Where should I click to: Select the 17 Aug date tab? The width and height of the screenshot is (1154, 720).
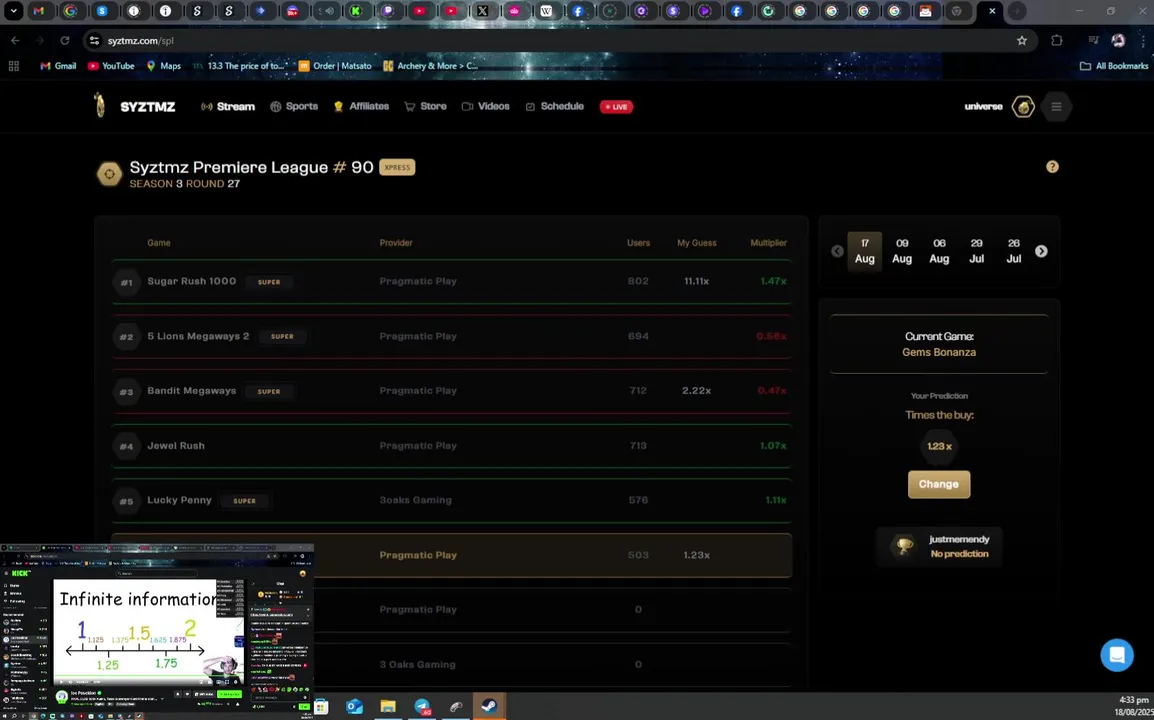pyautogui.click(x=865, y=251)
